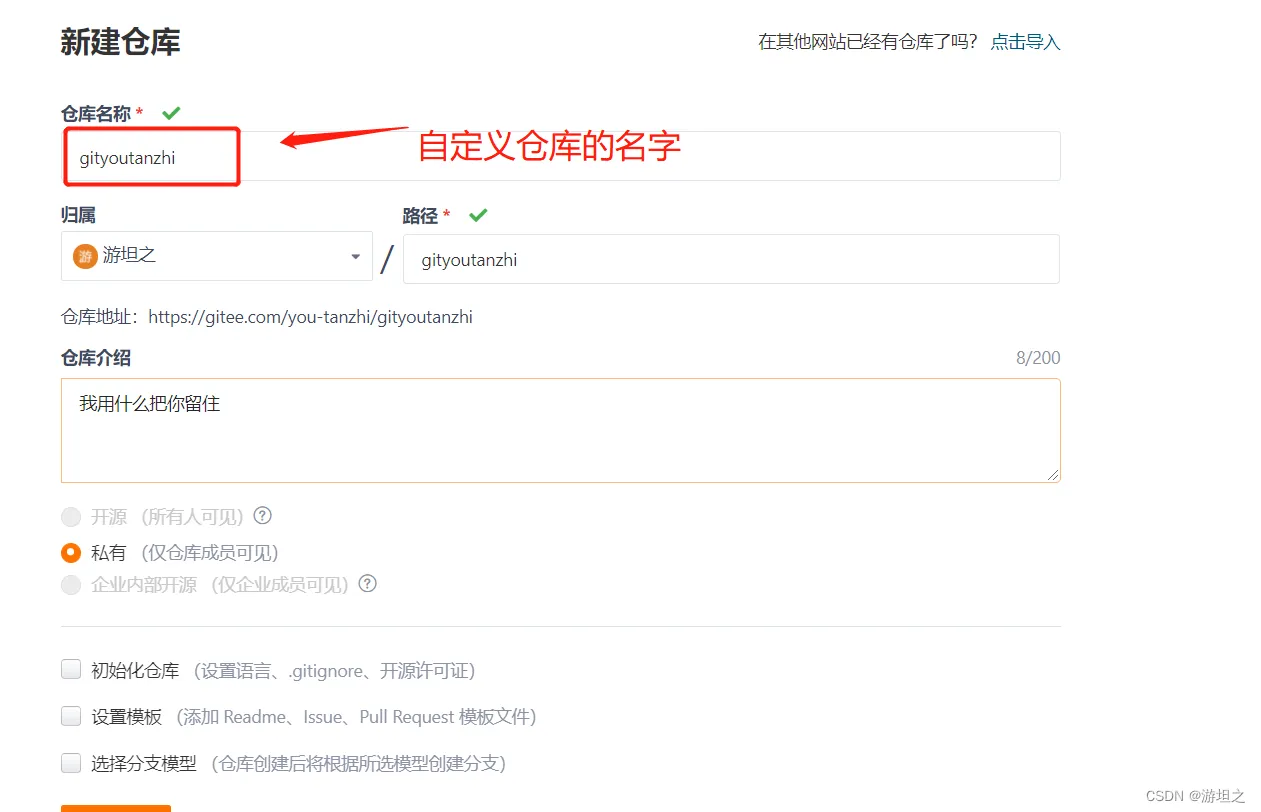Enable the 选择分支模型 checkbox
The image size is (1261, 812).
pyautogui.click(x=71, y=763)
